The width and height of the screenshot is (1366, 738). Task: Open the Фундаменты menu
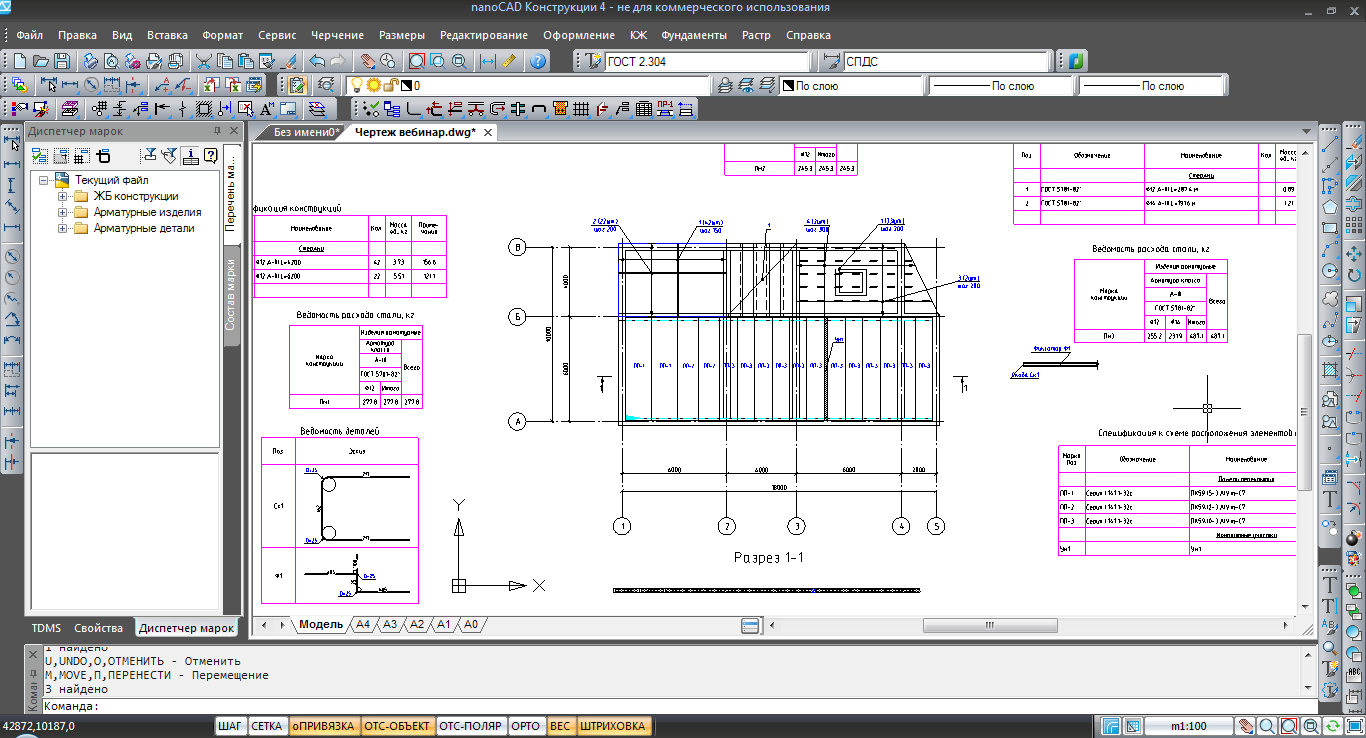[x=694, y=35]
